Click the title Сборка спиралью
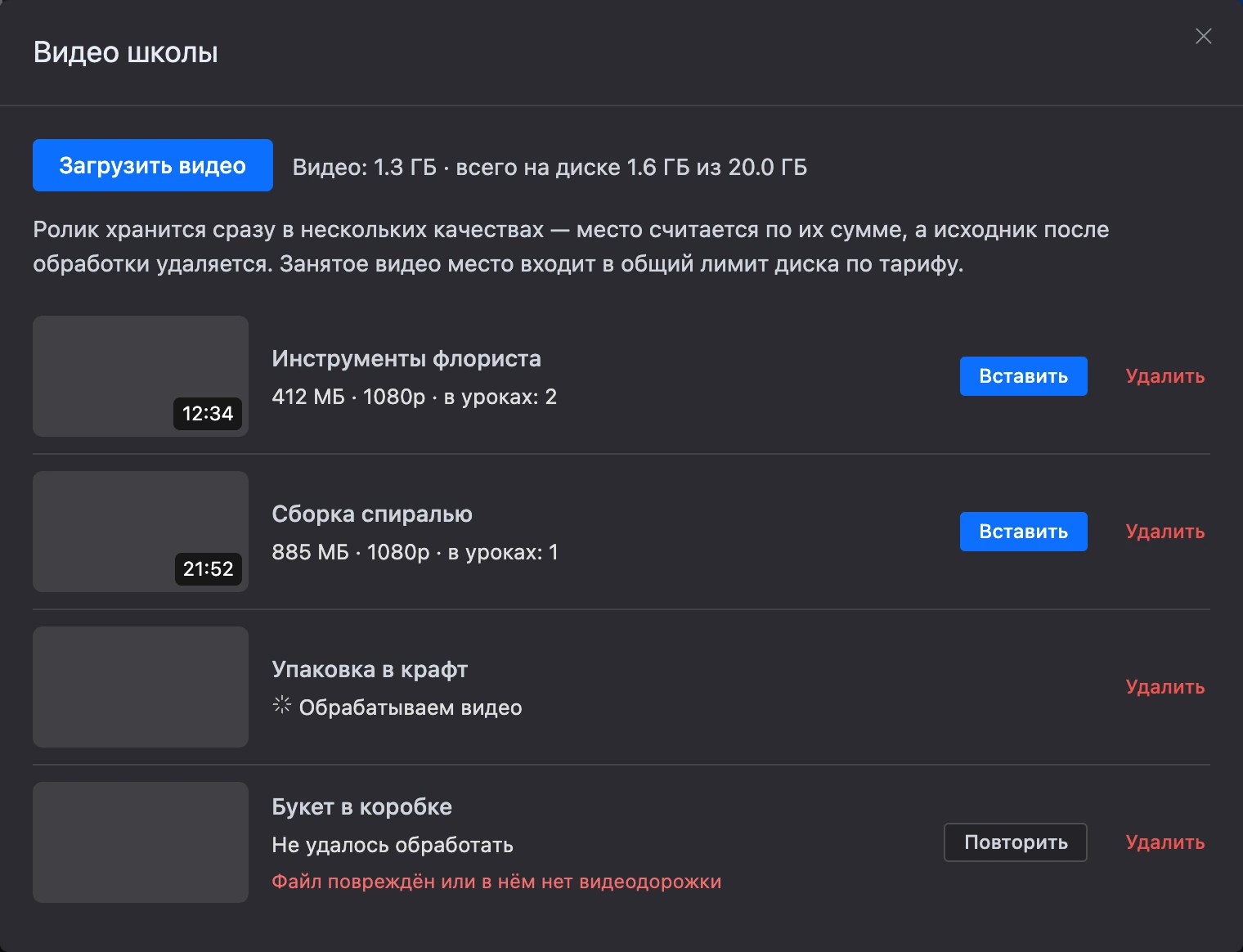 pos(372,514)
